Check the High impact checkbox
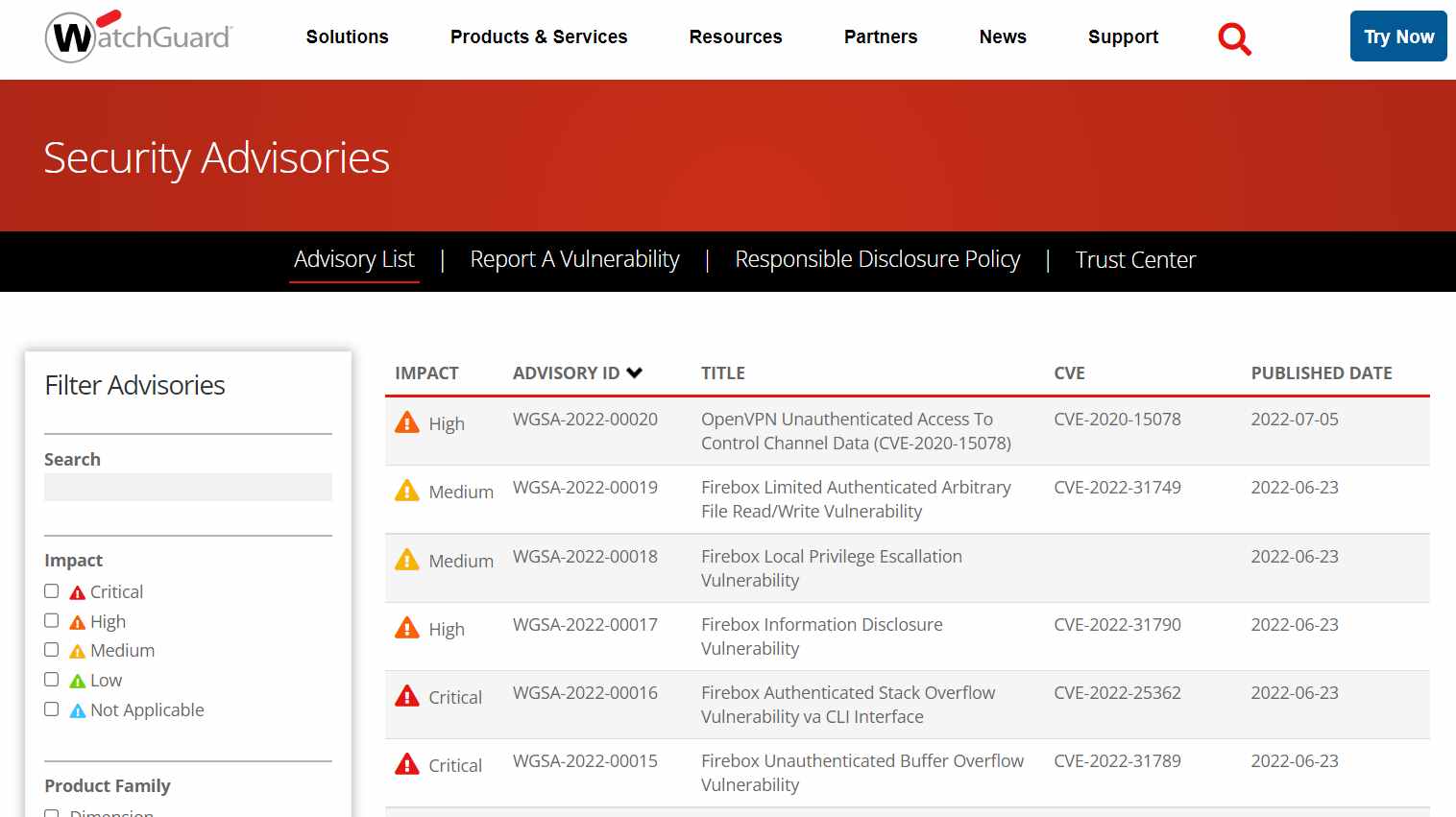This screenshot has height=817, width=1456. 52,621
